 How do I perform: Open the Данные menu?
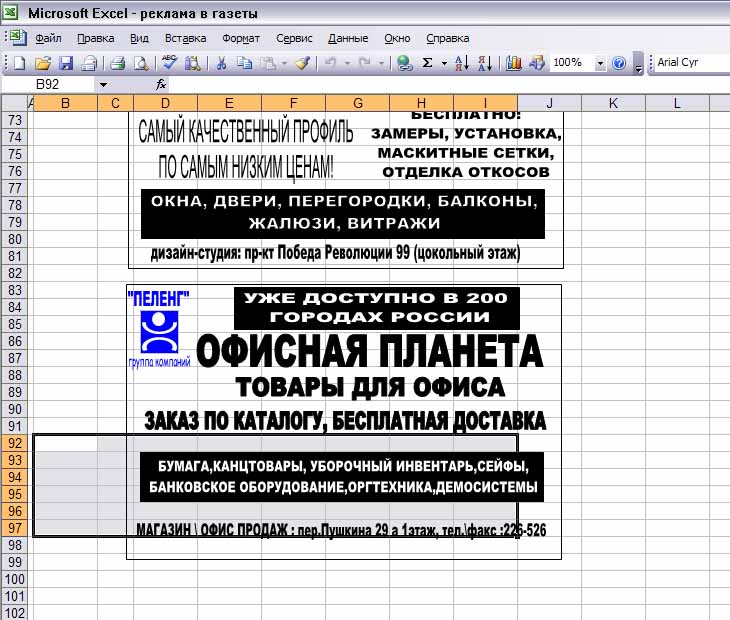348,38
